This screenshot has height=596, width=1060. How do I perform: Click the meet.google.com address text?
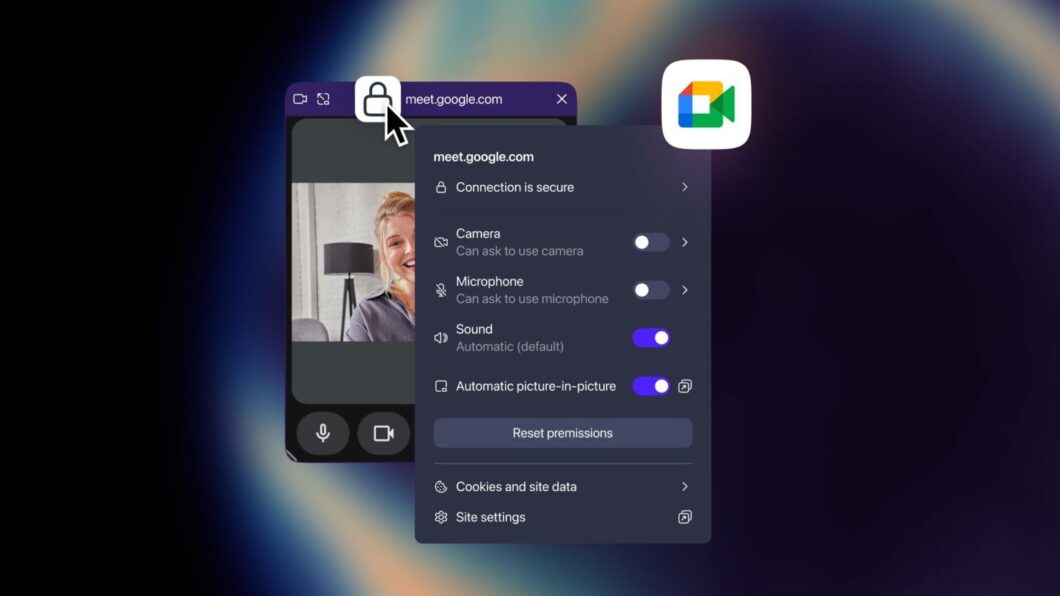tap(454, 99)
